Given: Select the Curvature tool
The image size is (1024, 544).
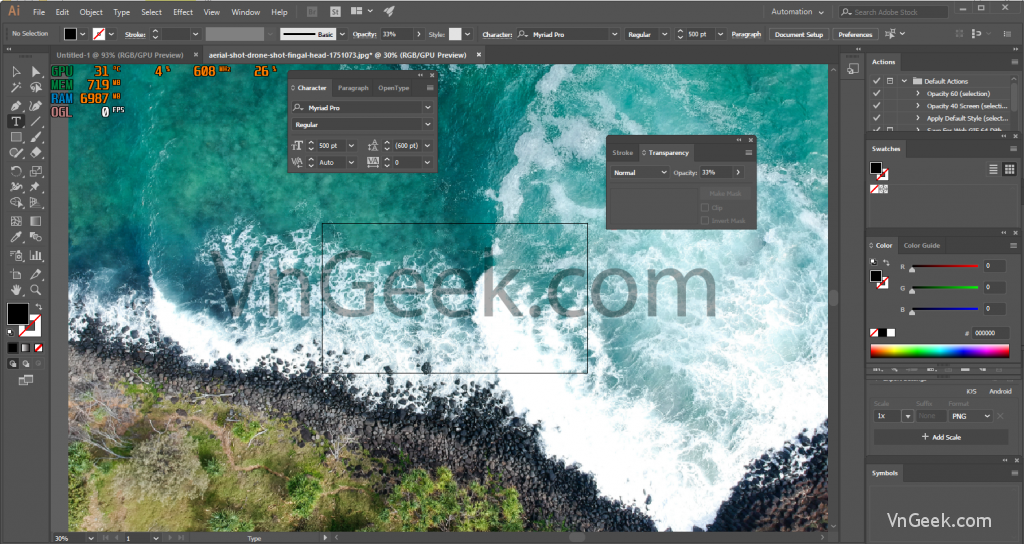Looking at the screenshot, I should tap(36, 106).
